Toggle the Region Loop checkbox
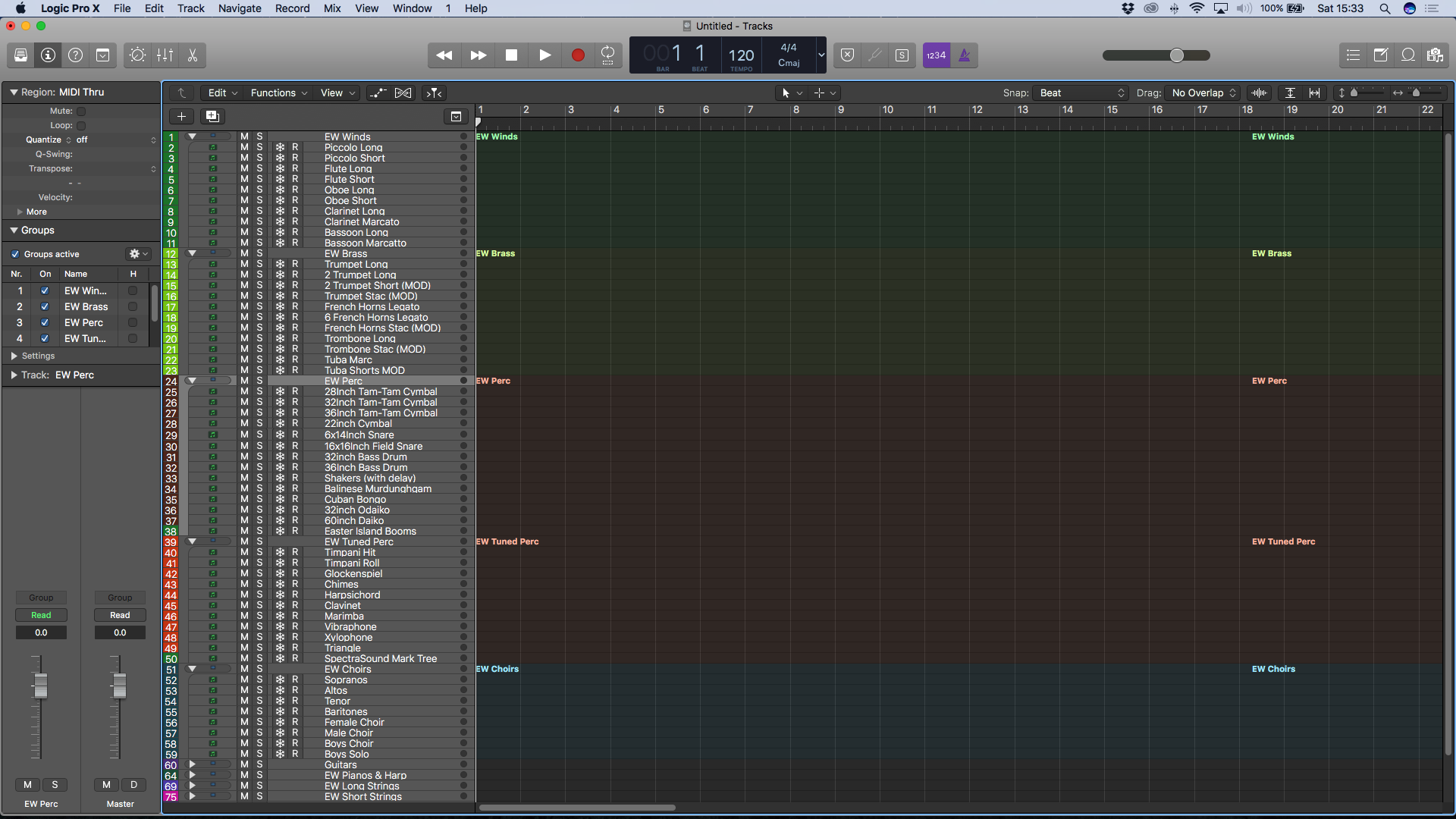 point(81,126)
